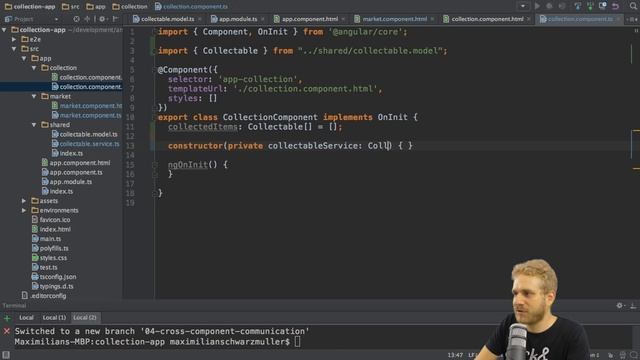Collapse the collection folder node
The image size is (640, 360).
[34, 68]
